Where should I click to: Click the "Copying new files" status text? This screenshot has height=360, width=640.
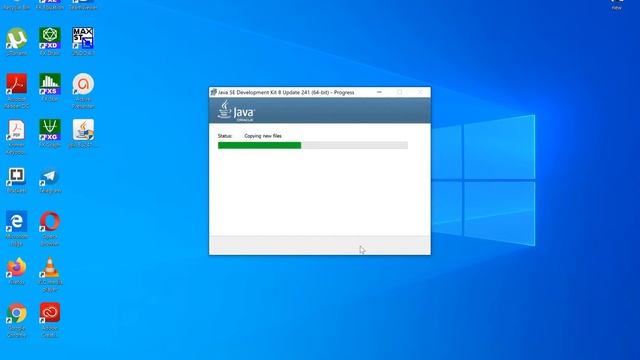(x=263, y=136)
